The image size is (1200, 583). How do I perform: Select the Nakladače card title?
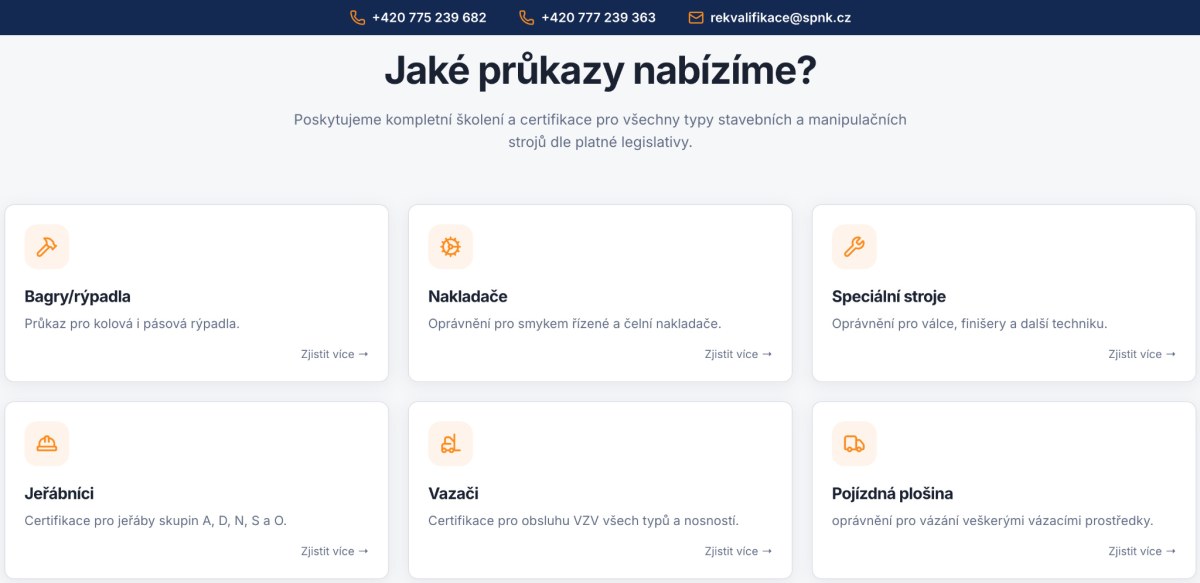tap(468, 297)
